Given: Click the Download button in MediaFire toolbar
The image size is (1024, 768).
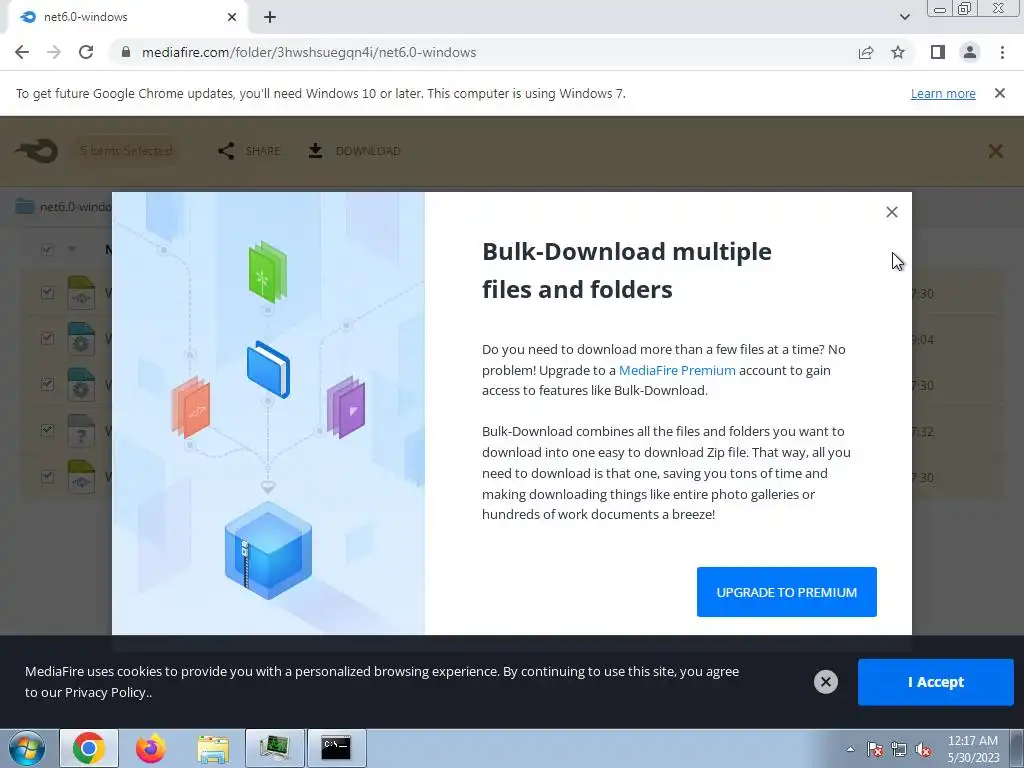Looking at the screenshot, I should tap(355, 151).
